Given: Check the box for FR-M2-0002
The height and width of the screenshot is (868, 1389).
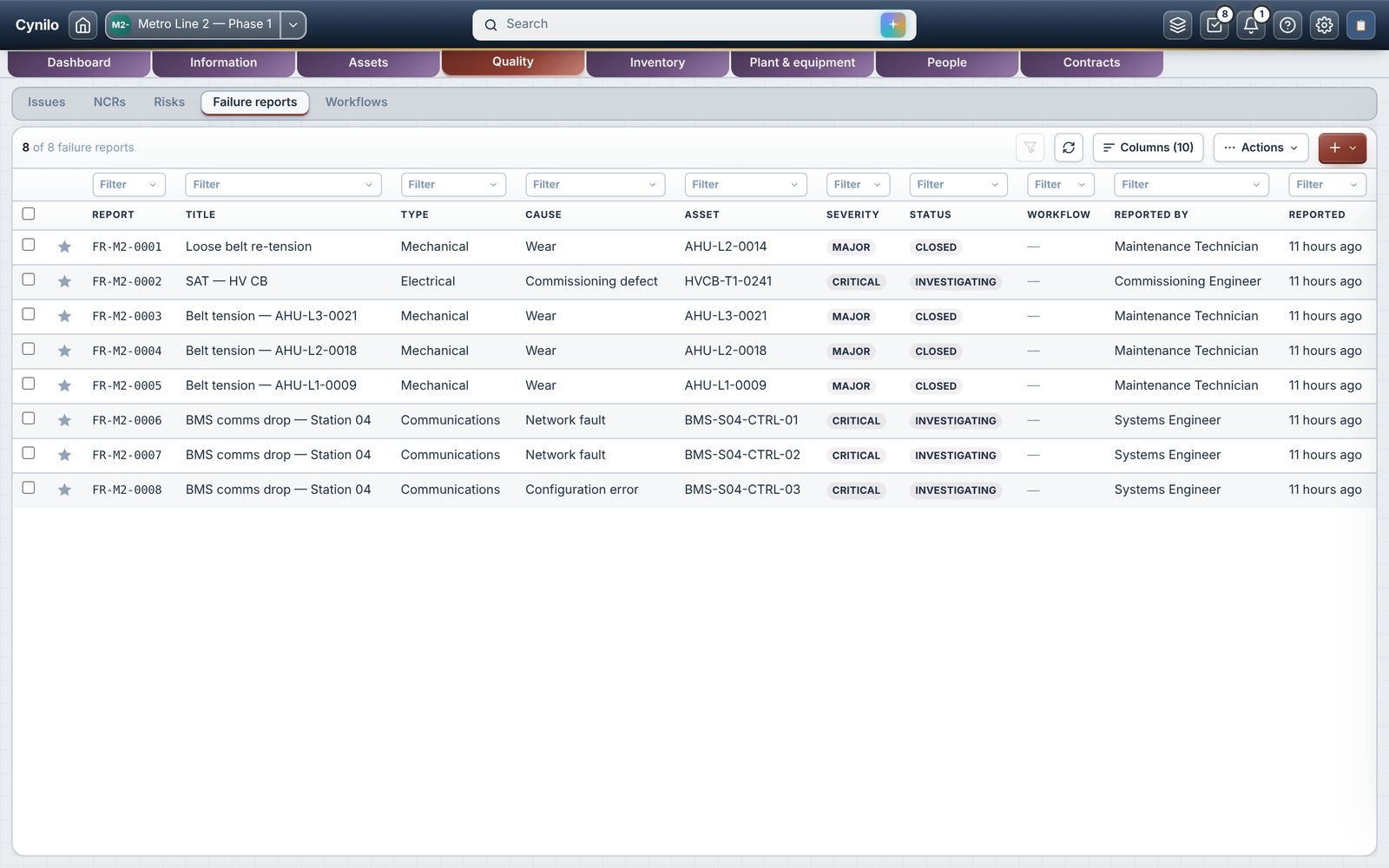Looking at the screenshot, I should [x=29, y=279].
